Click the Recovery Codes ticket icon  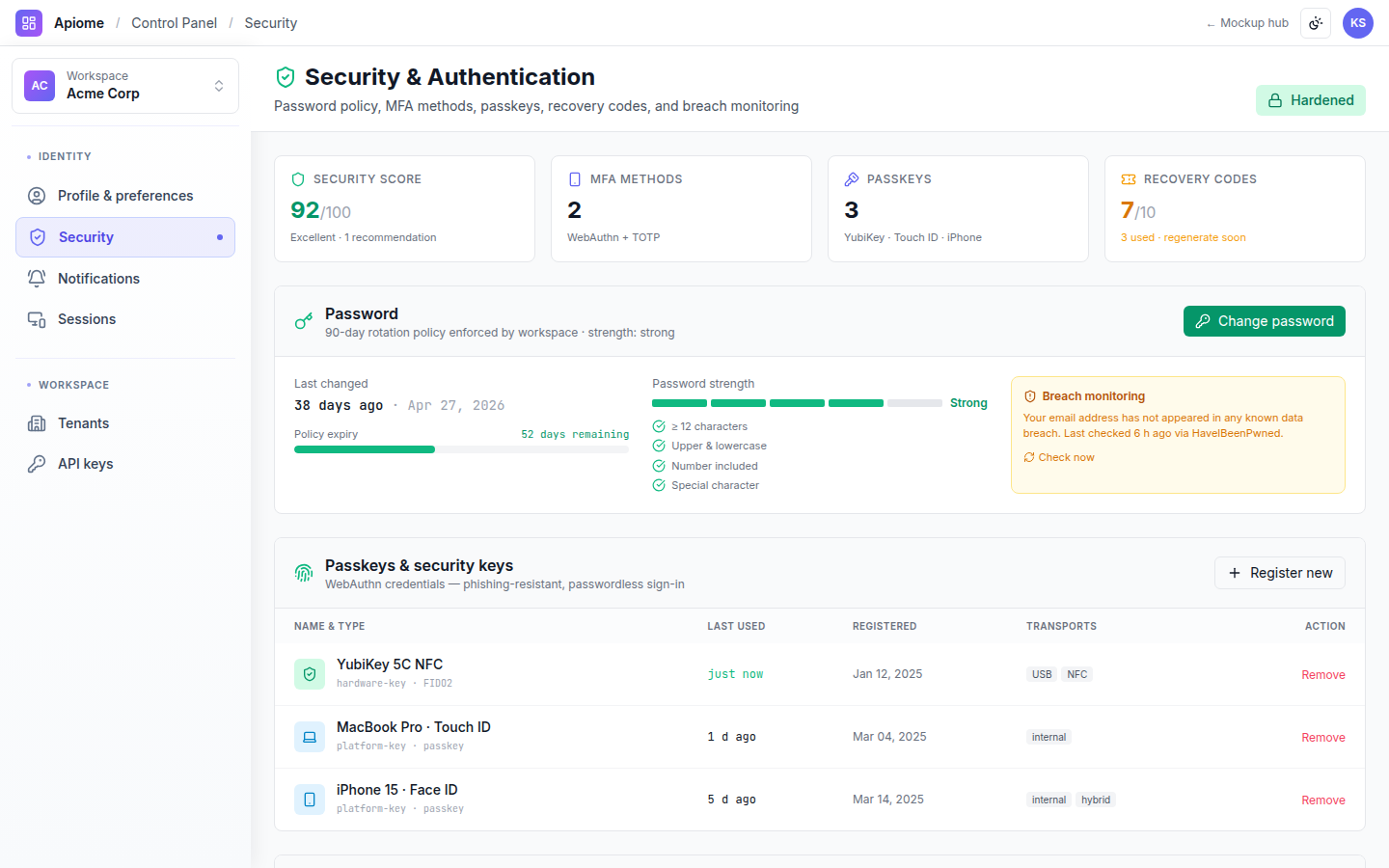click(1129, 179)
